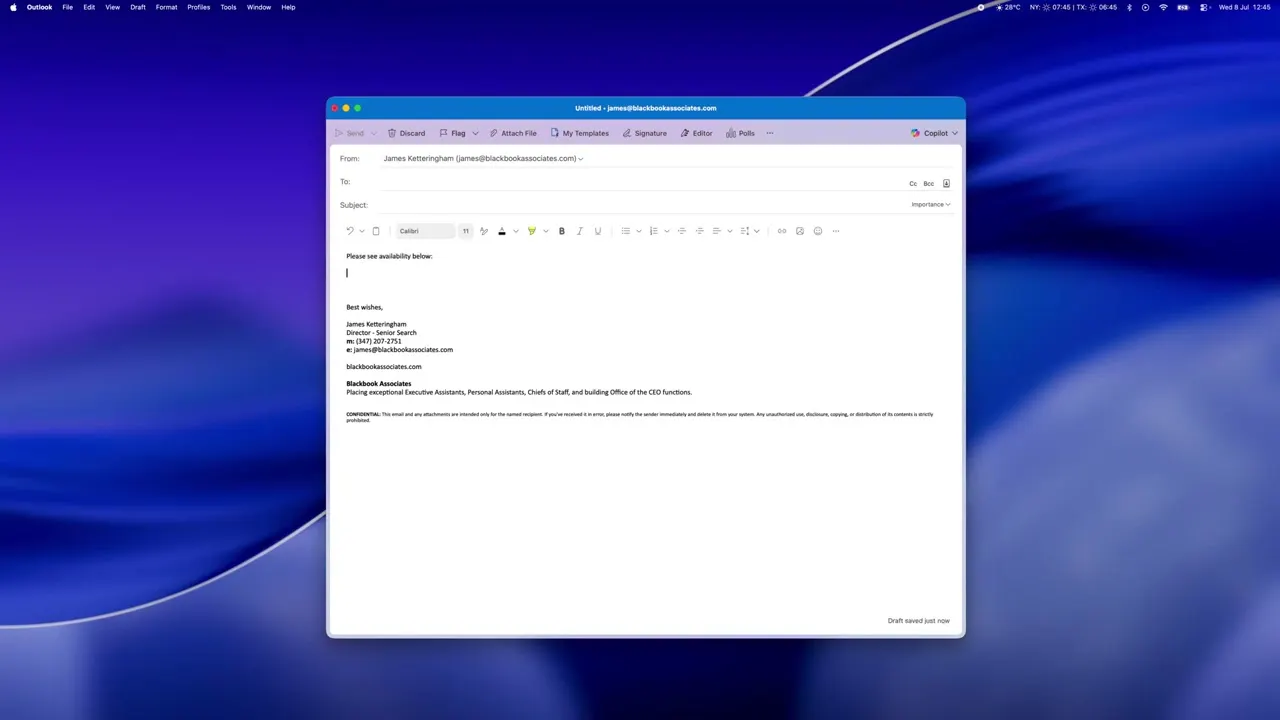Set text alignment
This screenshot has width=1280, height=720.
click(x=717, y=231)
